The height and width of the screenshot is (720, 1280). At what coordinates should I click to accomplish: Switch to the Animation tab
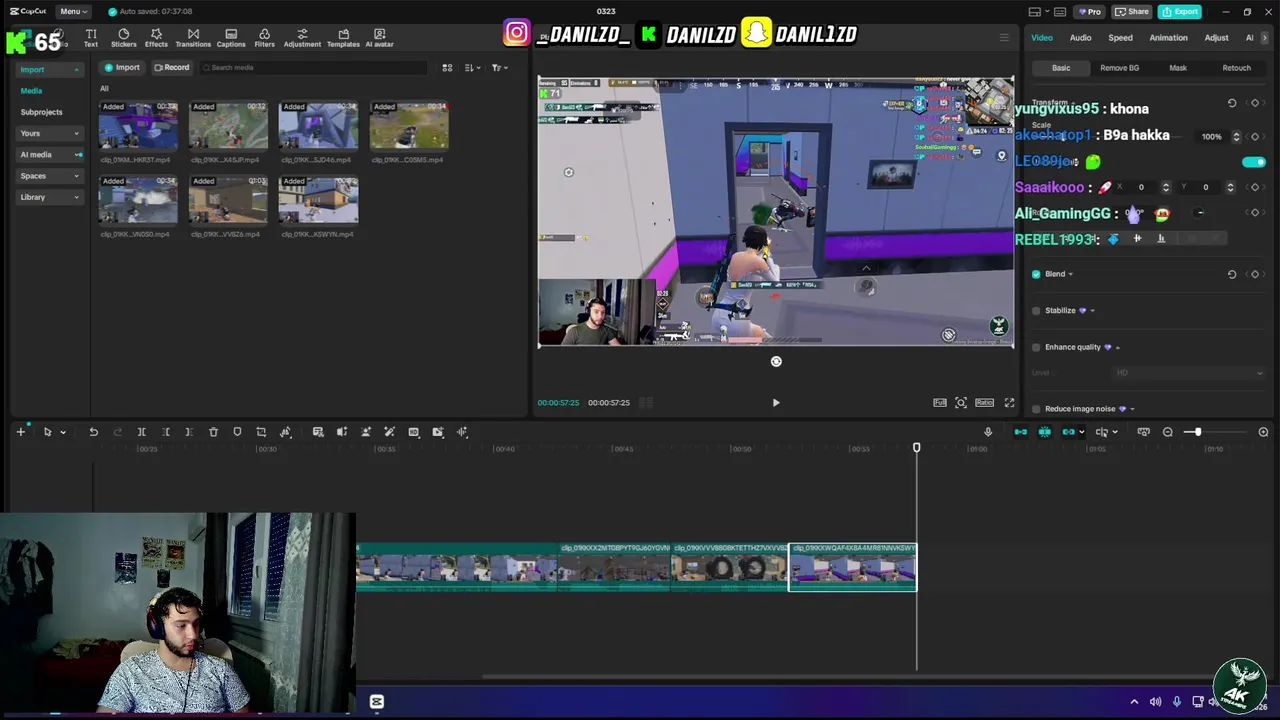pos(1168,38)
